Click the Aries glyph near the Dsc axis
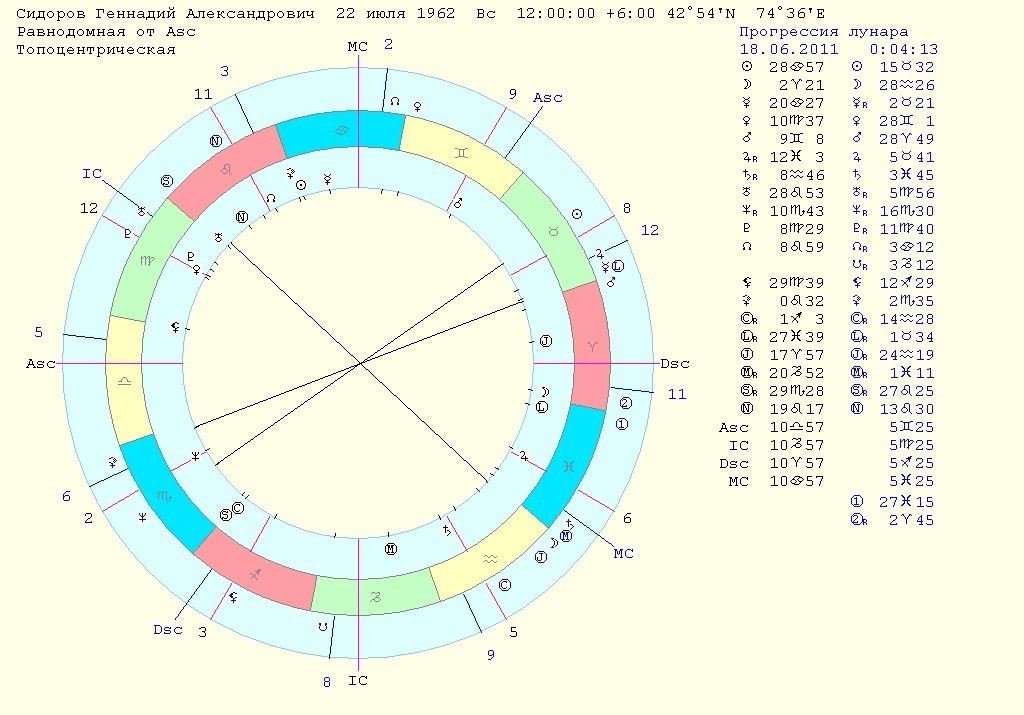The image size is (1024, 715). coord(591,345)
